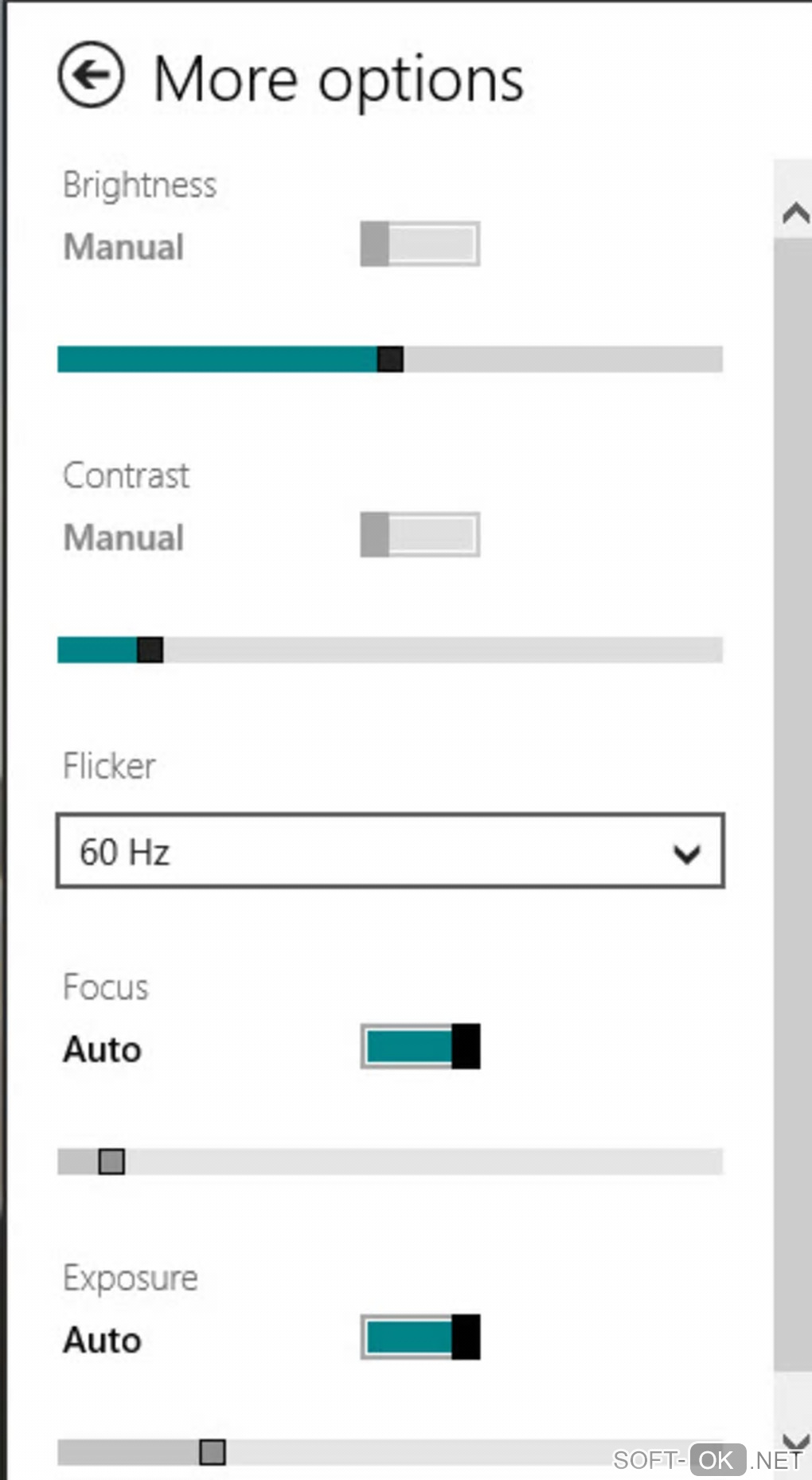Screen dimensions: 812x1480
Task: Open the Flicker 60 Hz dropdown
Action: pyautogui.click(x=389, y=850)
